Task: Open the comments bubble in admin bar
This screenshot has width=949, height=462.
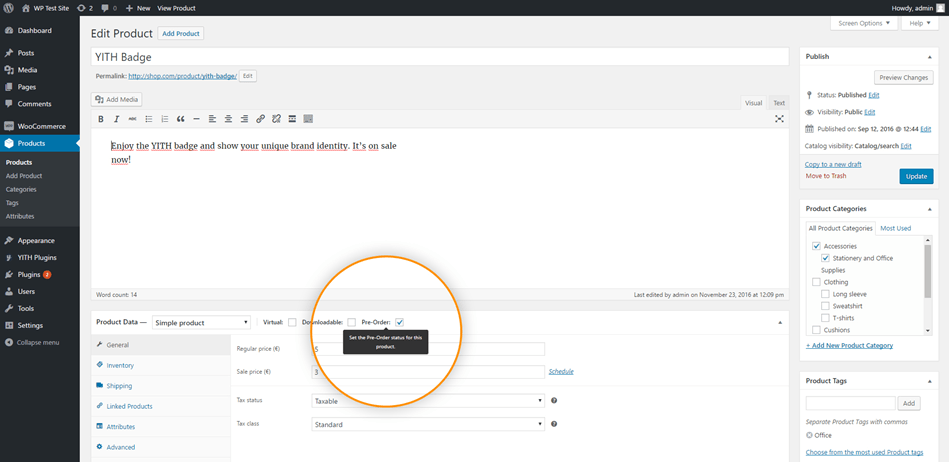Action: 110,8
